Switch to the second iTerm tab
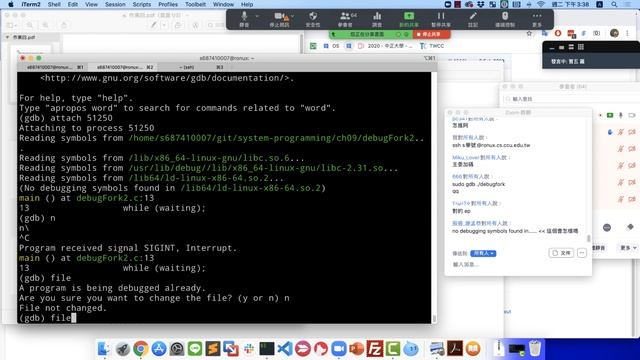The height and width of the screenshot is (360, 640). click(x=122, y=67)
